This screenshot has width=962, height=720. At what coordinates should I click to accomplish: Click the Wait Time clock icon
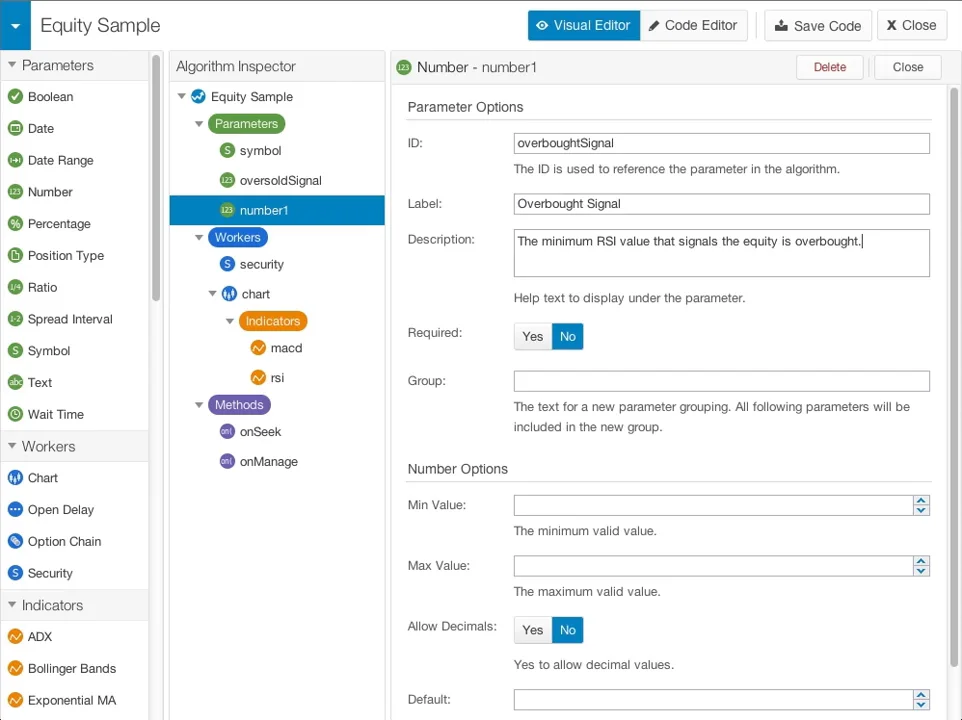click(x=15, y=414)
